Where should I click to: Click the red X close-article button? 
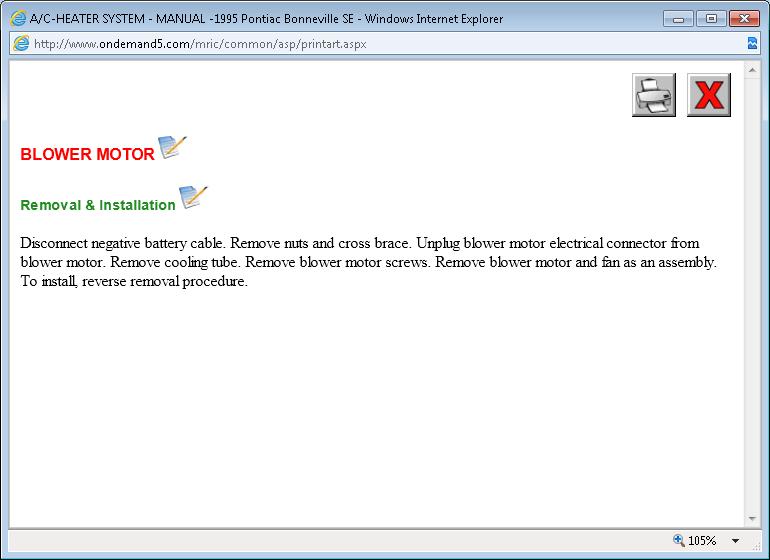pyautogui.click(x=709, y=95)
